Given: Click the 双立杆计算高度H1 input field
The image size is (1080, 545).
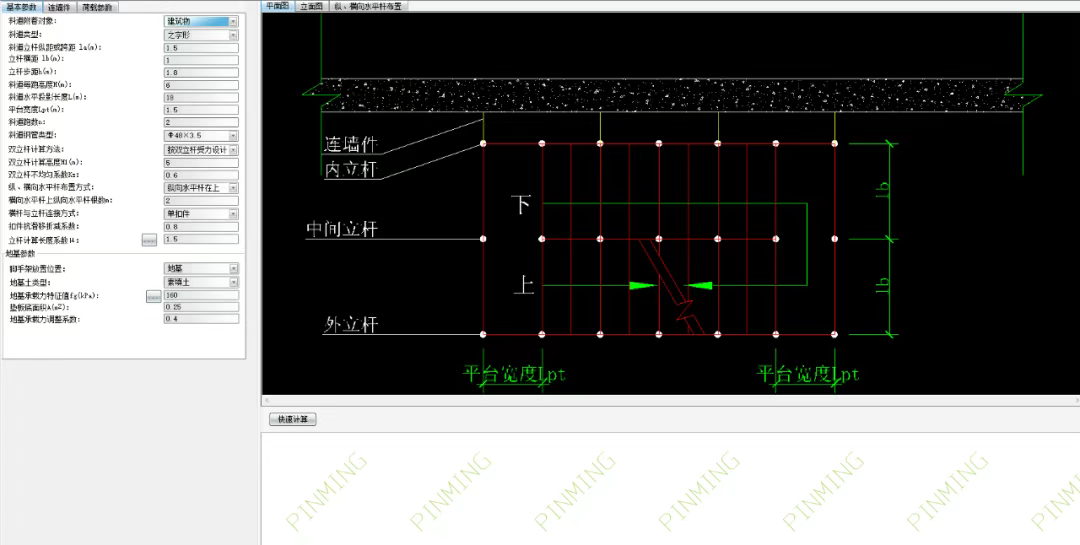Looking at the screenshot, I should [x=201, y=163].
